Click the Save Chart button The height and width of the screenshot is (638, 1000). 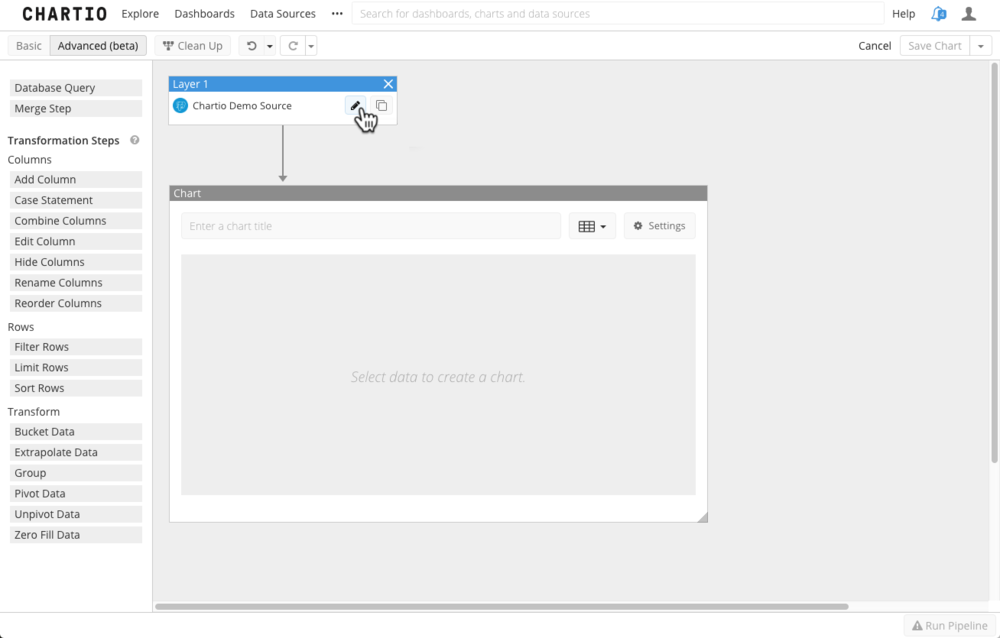click(935, 46)
